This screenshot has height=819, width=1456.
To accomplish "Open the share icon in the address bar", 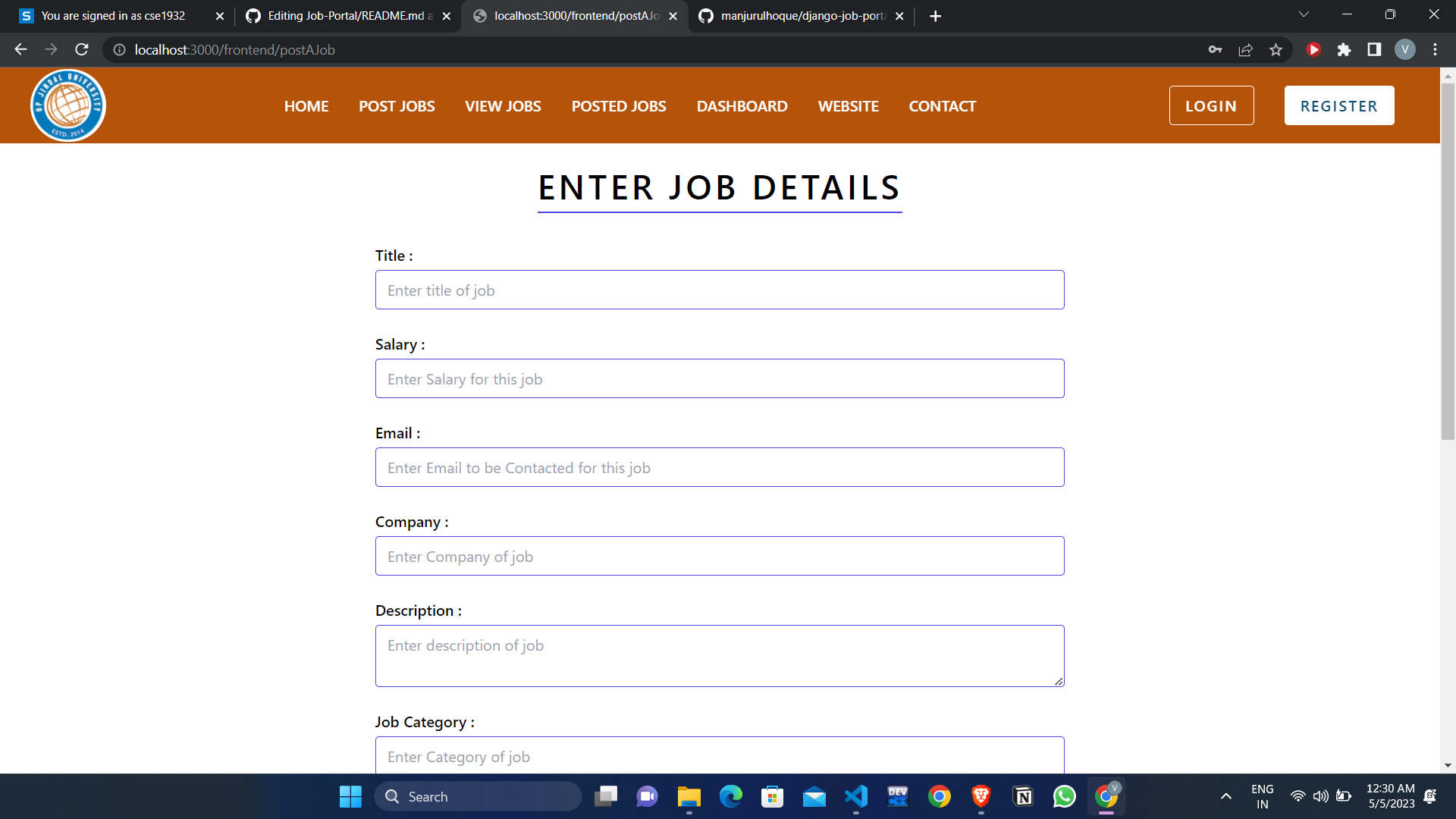I will [1245, 49].
